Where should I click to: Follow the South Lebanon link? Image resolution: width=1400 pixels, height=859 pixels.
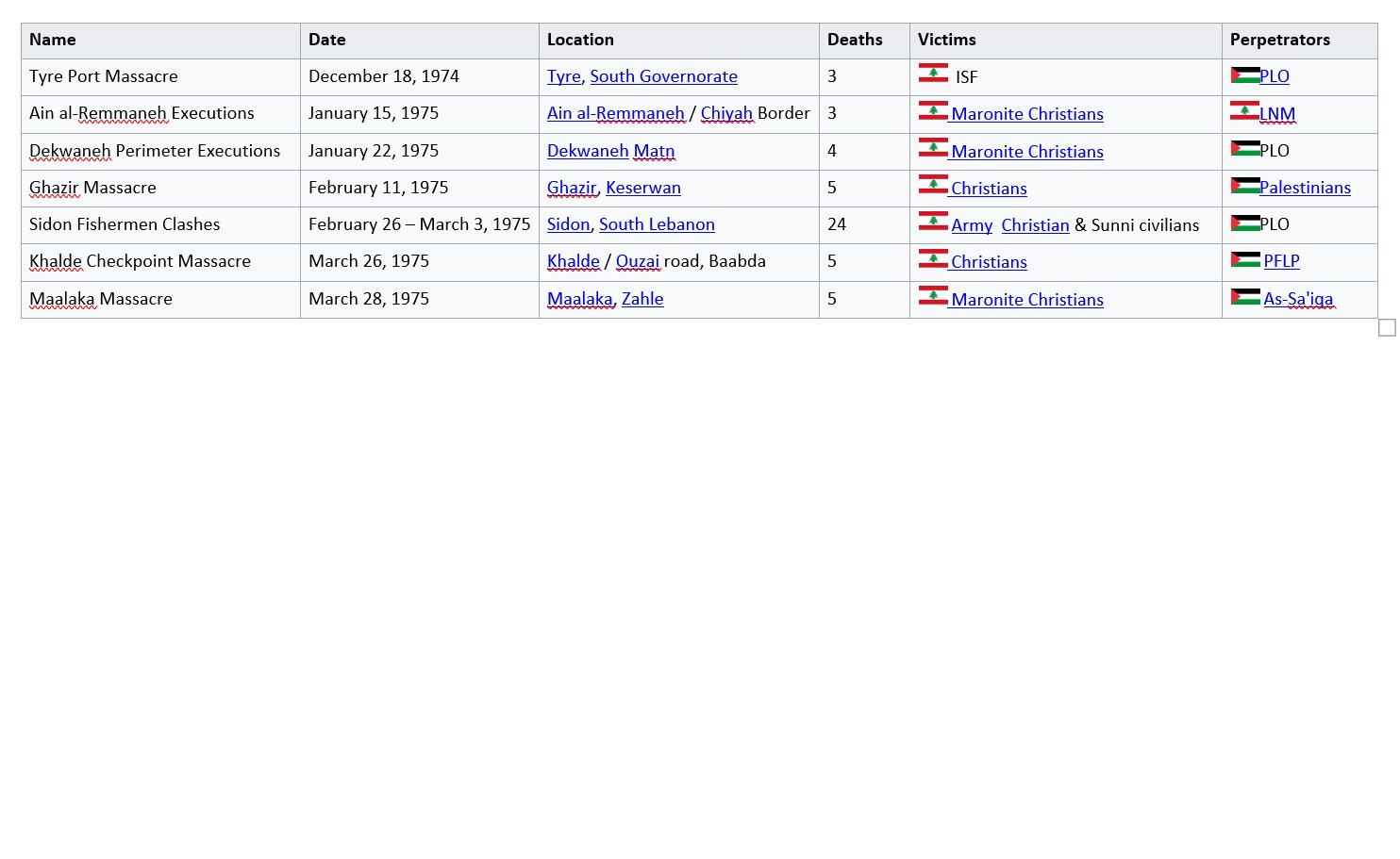pos(657,224)
